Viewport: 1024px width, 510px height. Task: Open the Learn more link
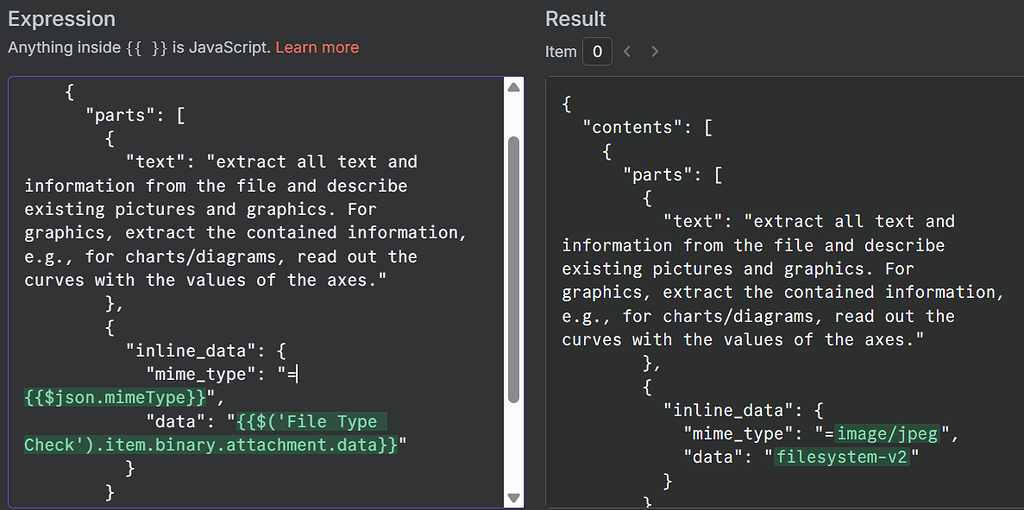[x=317, y=48]
